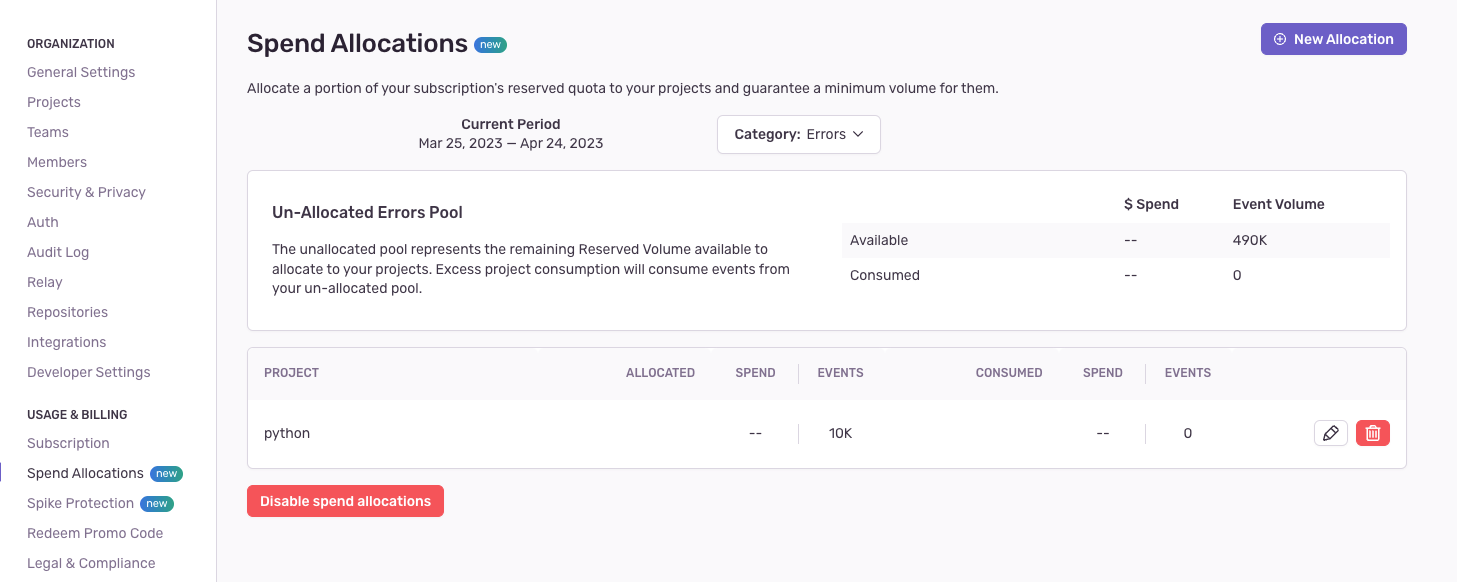This screenshot has width=1457, height=582.
Task: Open Legal & Compliance page
Action: click(x=91, y=563)
